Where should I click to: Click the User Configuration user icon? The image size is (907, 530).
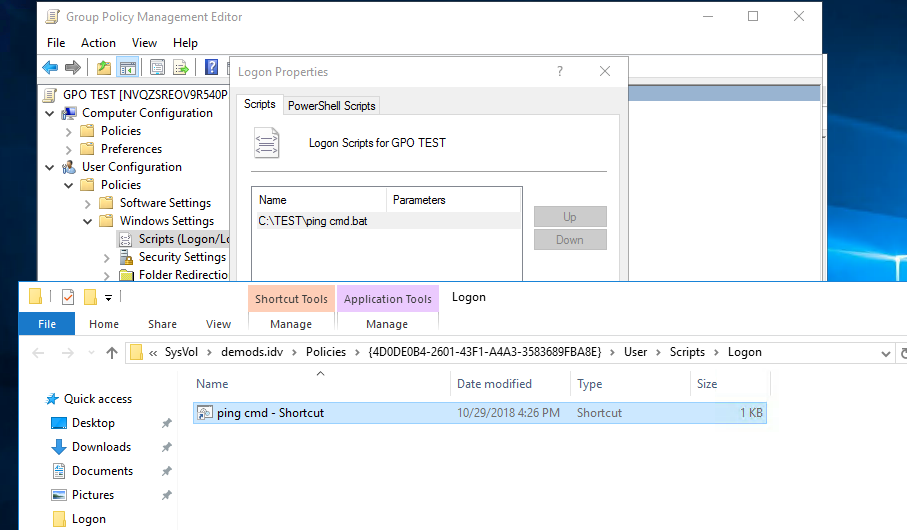(69, 167)
